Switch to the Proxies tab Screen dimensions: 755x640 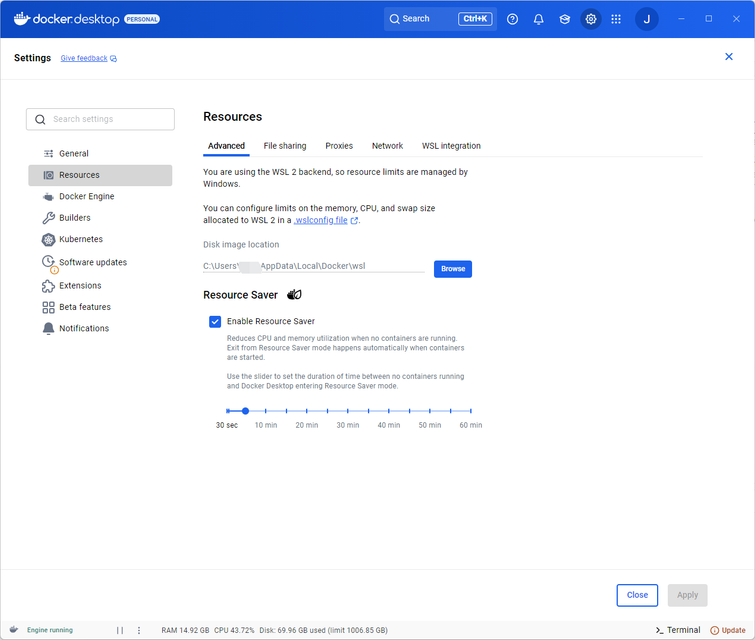point(339,146)
